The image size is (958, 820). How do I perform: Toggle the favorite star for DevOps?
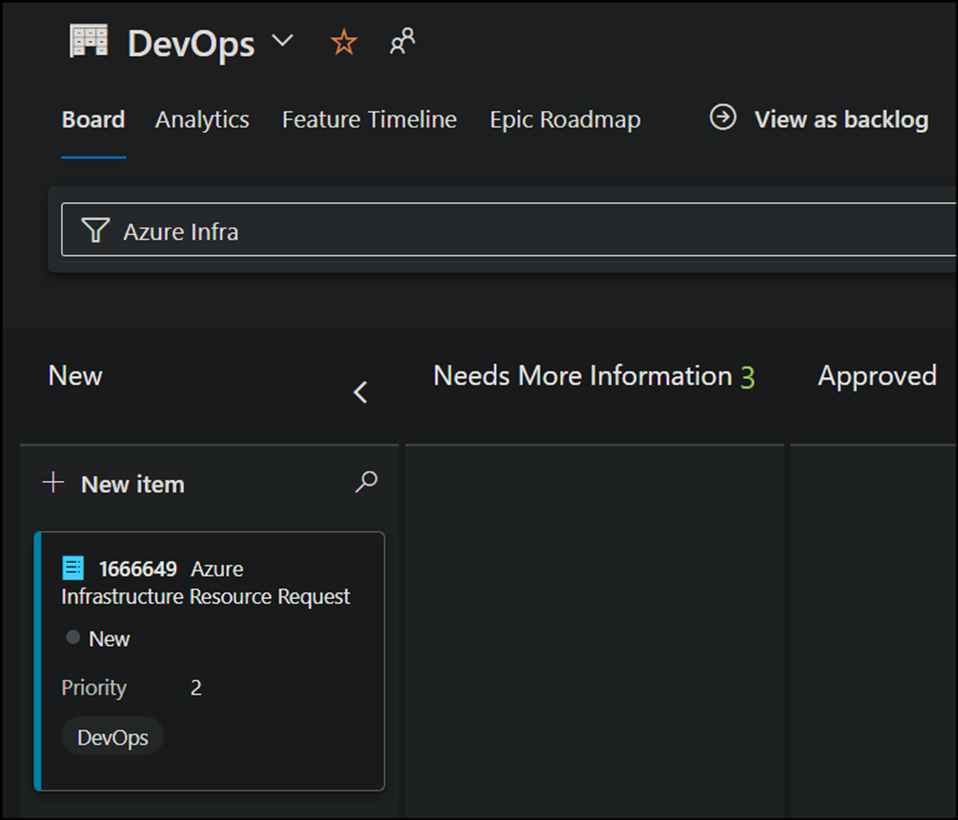click(343, 42)
